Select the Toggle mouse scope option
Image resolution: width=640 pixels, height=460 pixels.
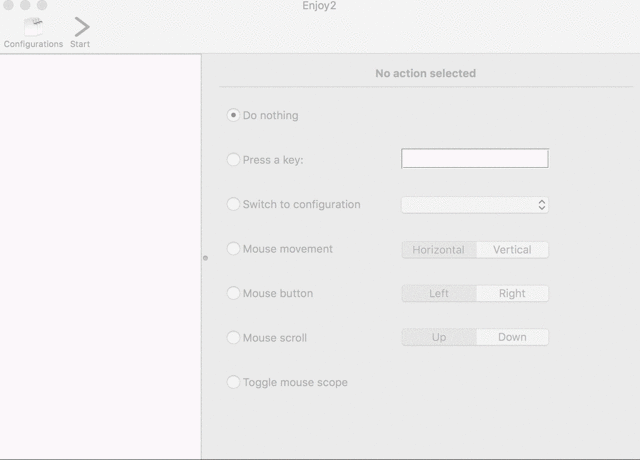coord(233,382)
